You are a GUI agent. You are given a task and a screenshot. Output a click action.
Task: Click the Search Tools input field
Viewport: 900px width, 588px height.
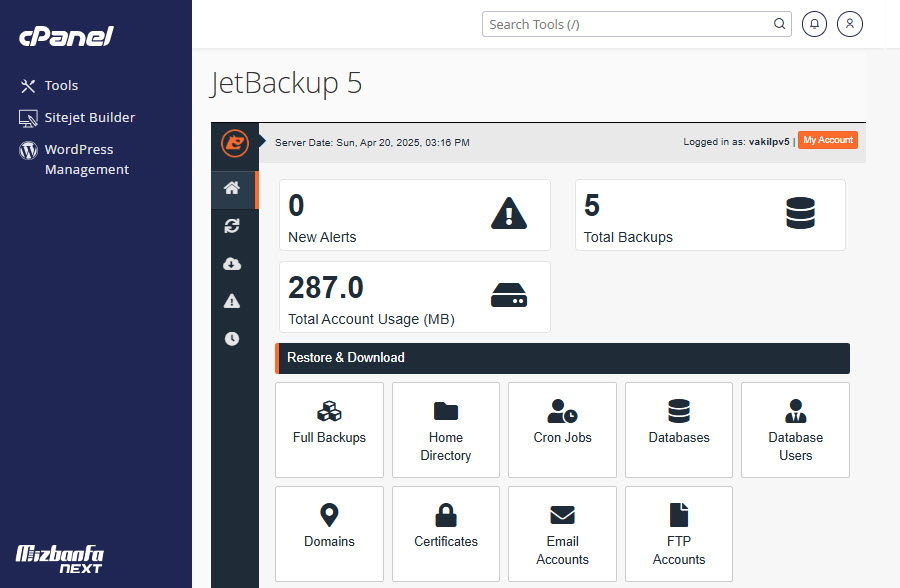coord(637,24)
